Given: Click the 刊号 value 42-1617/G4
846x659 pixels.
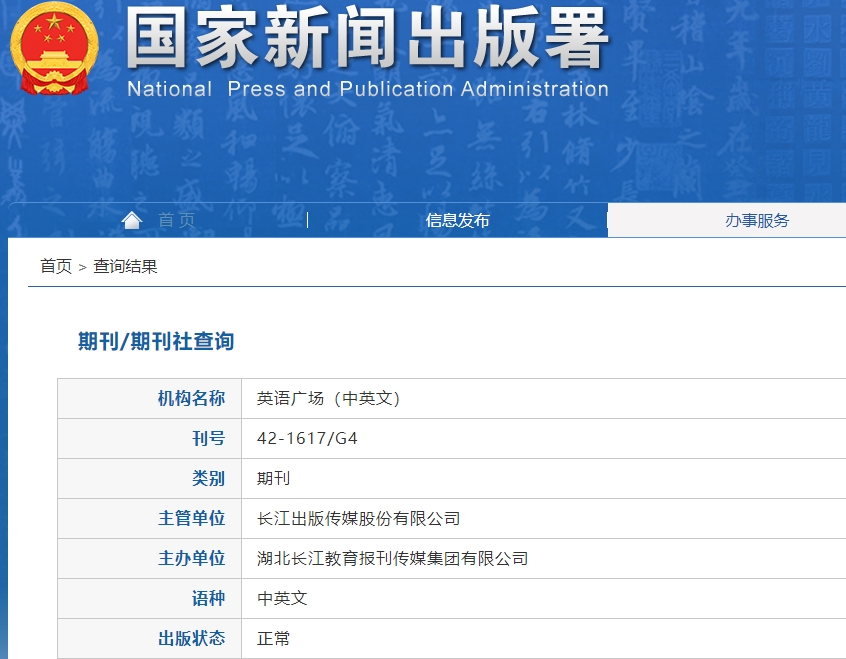Looking at the screenshot, I should [x=307, y=438].
